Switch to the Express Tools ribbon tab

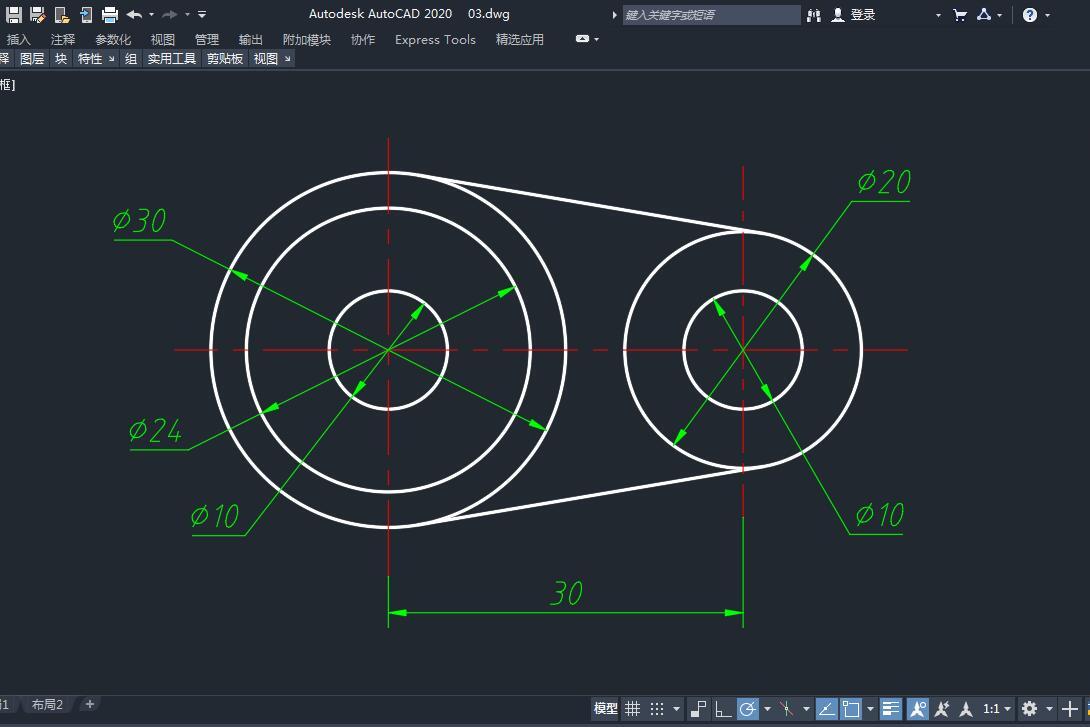coord(435,40)
